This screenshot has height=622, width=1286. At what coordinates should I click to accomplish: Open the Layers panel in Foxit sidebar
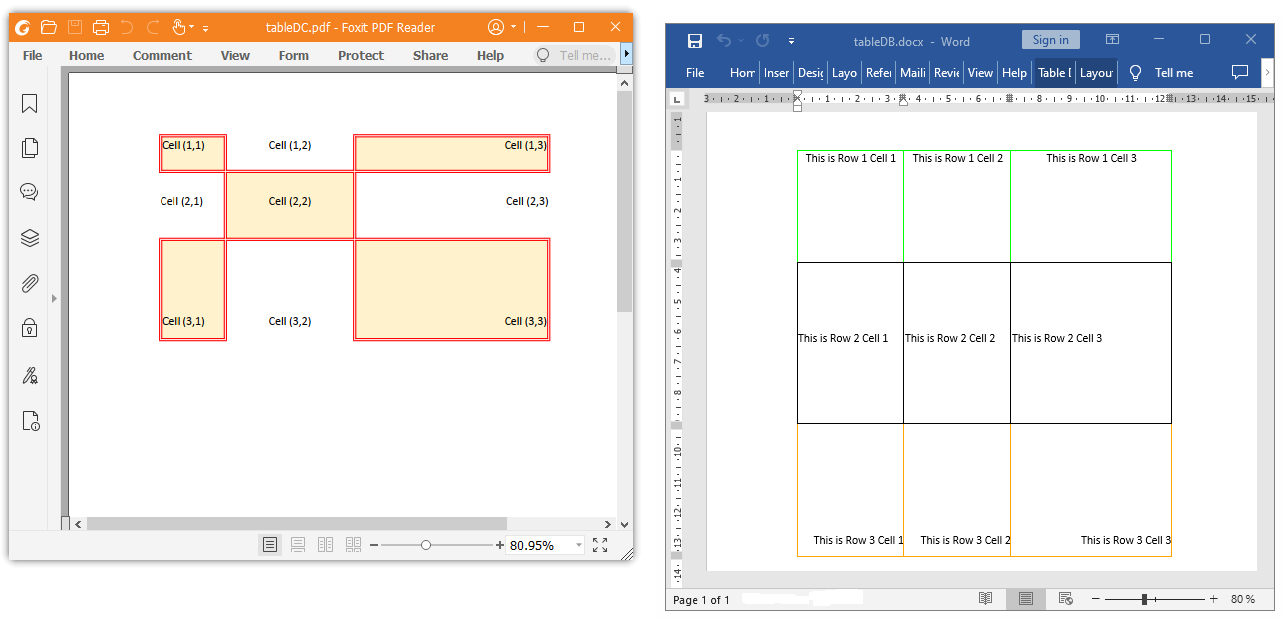[29, 238]
